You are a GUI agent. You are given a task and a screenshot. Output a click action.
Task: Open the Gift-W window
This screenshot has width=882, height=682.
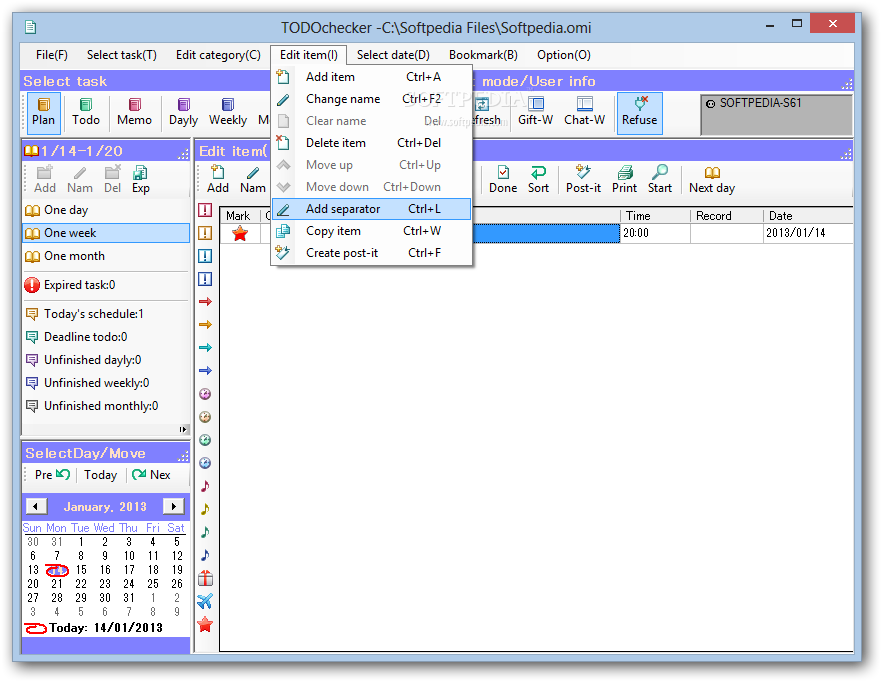536,113
